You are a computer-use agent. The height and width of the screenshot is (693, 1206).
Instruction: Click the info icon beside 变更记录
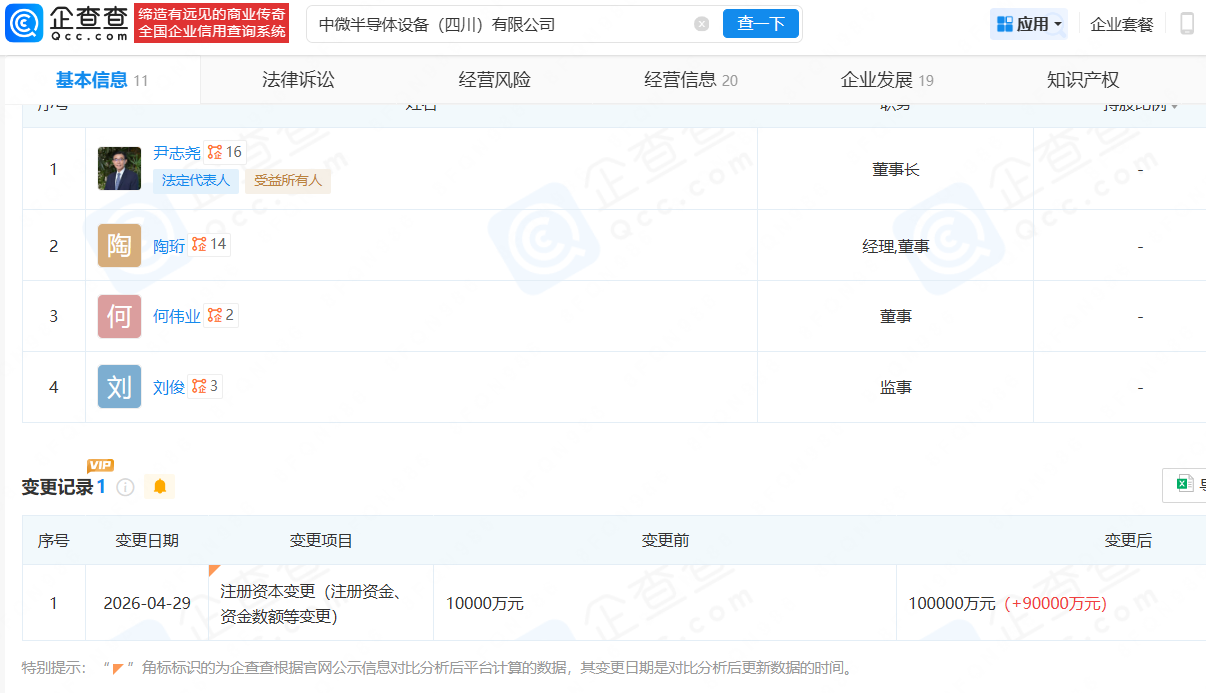coord(125,487)
